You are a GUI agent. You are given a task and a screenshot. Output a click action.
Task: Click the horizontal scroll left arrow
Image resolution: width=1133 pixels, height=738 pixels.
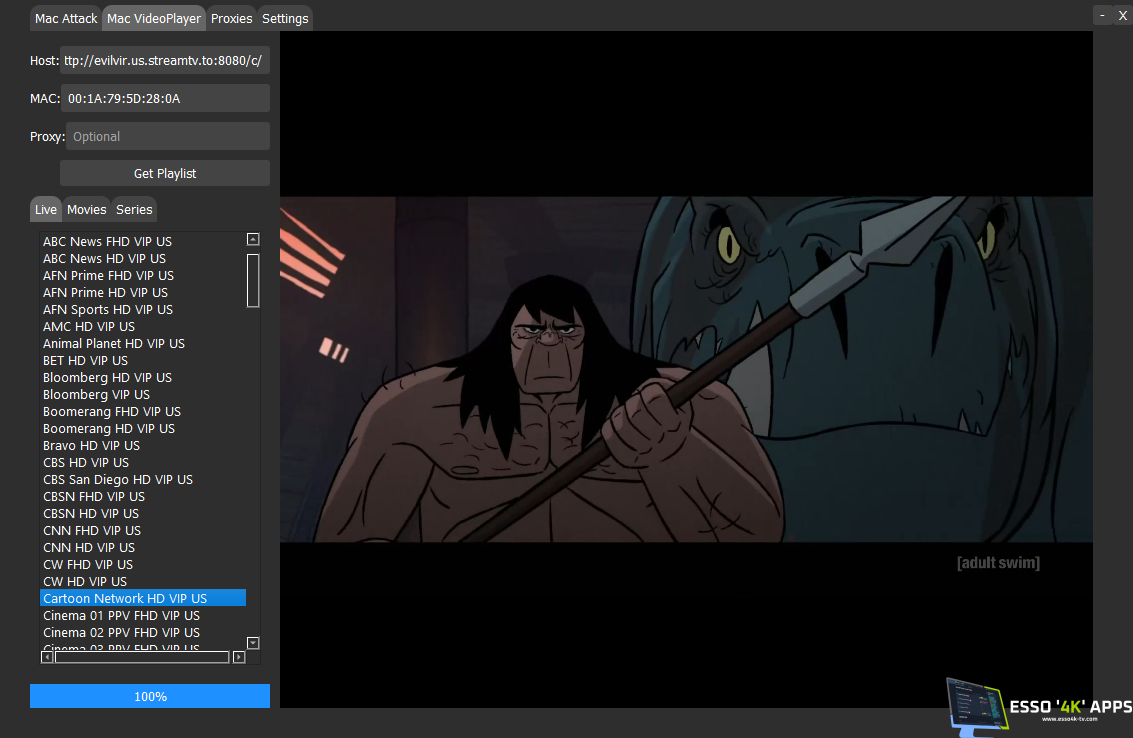coord(47,657)
